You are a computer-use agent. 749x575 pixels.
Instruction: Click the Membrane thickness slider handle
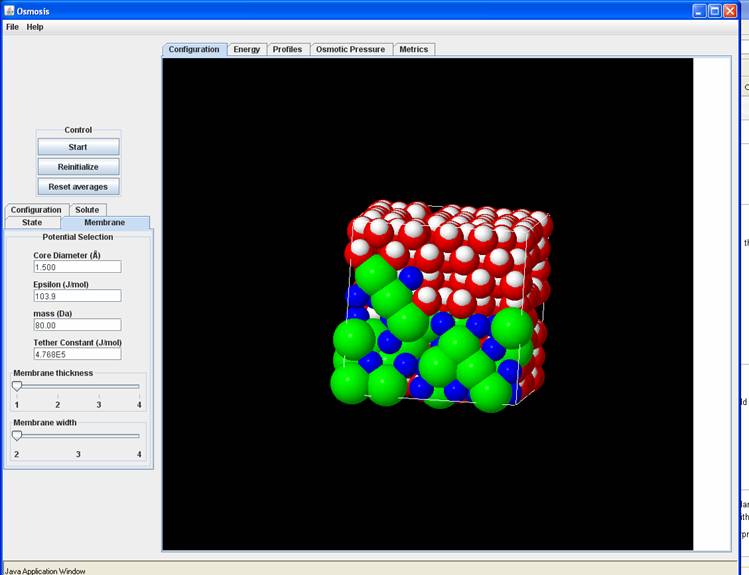(x=16, y=386)
